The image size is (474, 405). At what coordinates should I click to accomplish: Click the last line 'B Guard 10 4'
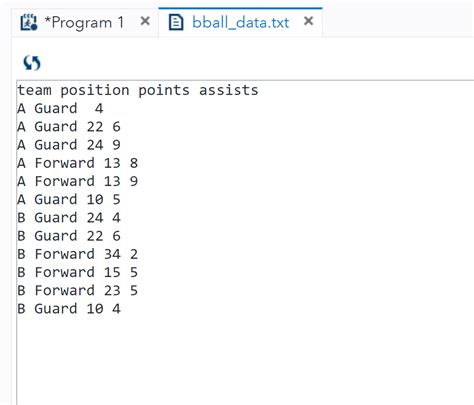point(69,309)
